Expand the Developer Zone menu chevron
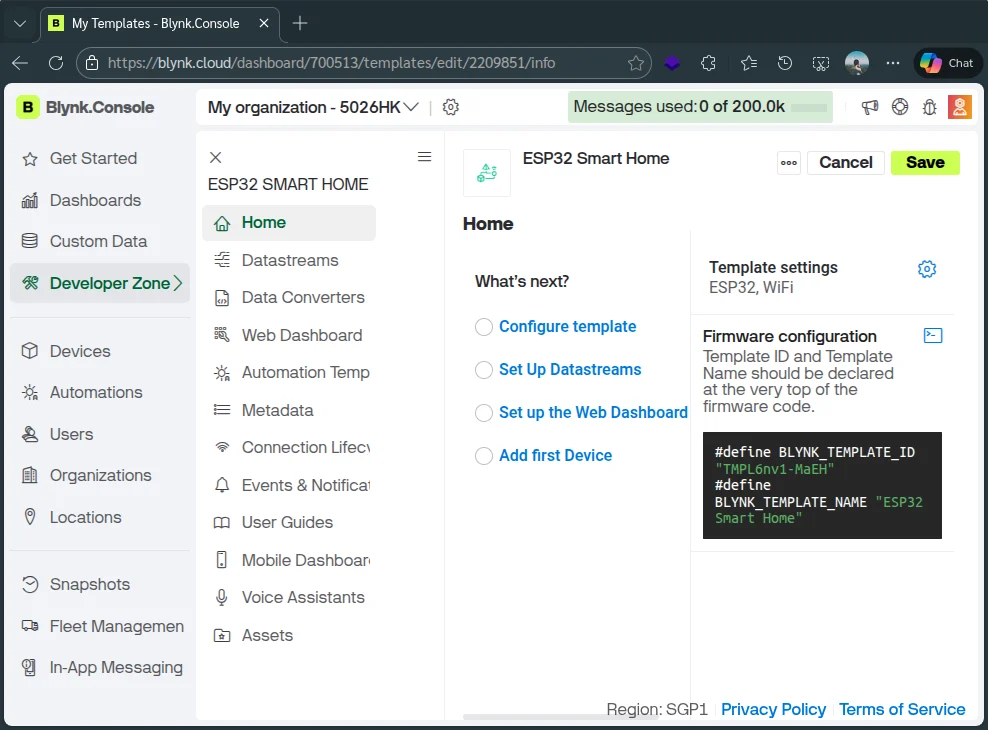The height and width of the screenshot is (730, 988). pyautogui.click(x=178, y=283)
